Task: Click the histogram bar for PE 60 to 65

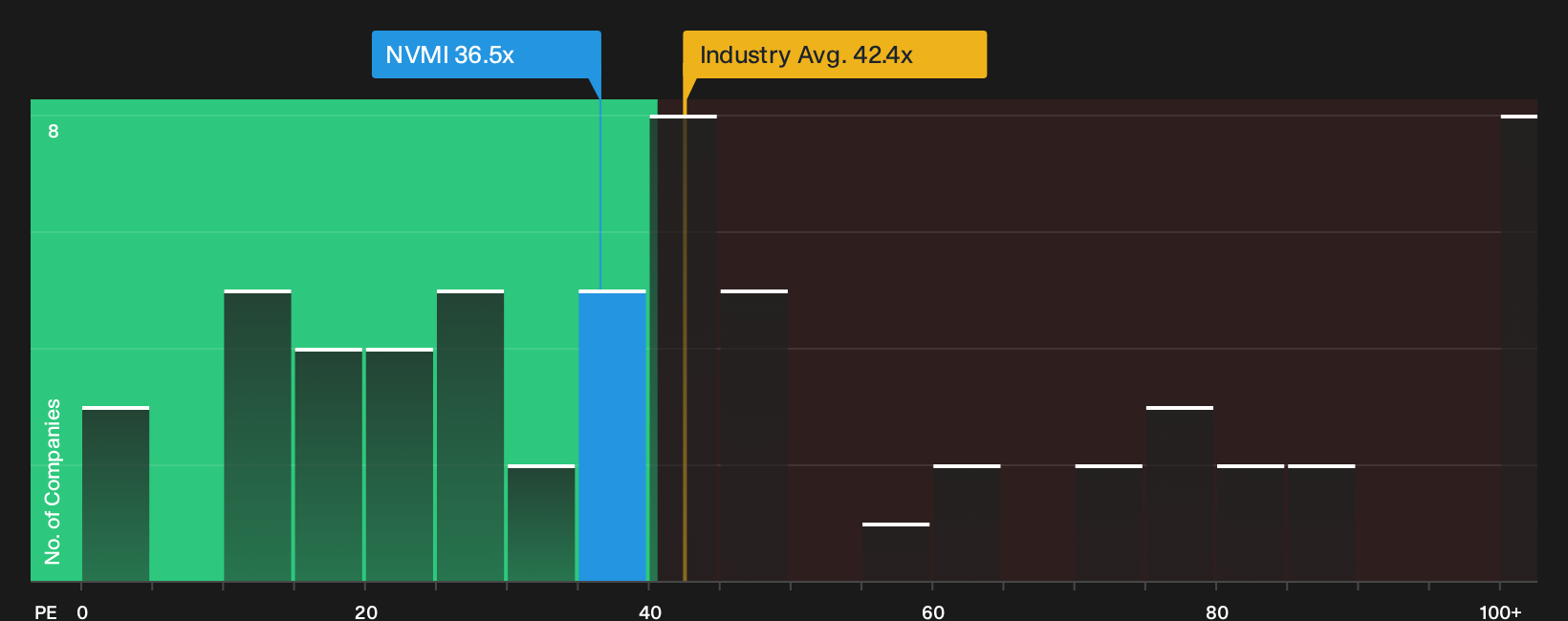Action: click(967, 523)
